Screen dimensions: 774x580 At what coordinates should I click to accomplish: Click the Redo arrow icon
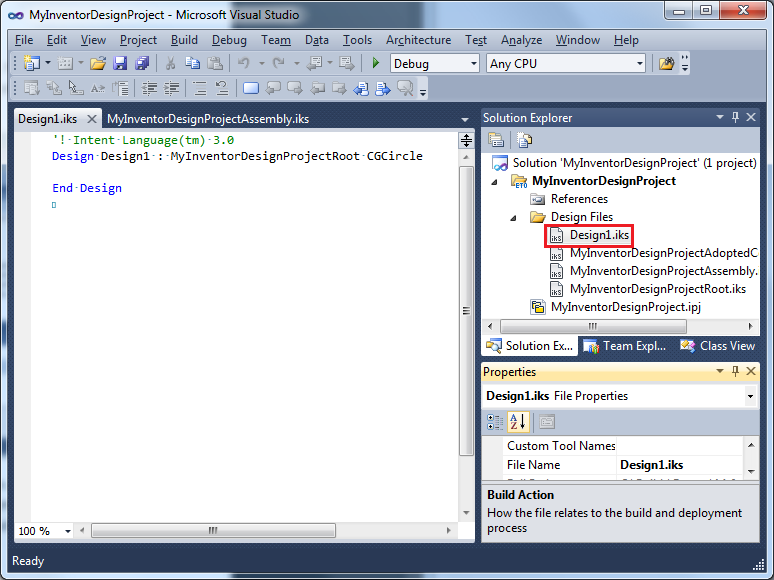(x=279, y=63)
